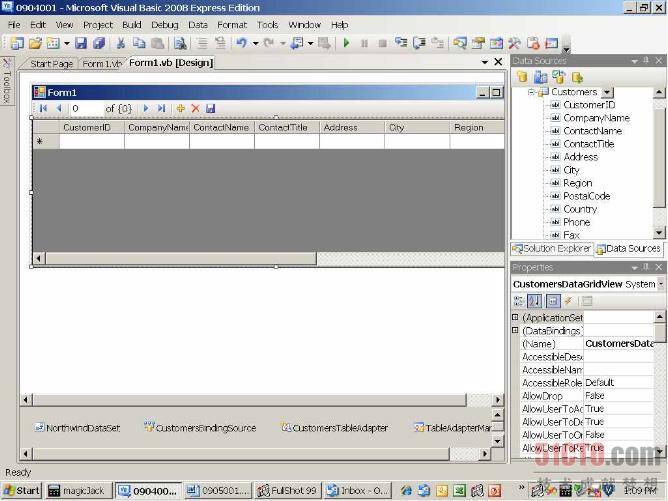Click the Delete red X navigator icon
Screen dimensions: 668x501
196,108
